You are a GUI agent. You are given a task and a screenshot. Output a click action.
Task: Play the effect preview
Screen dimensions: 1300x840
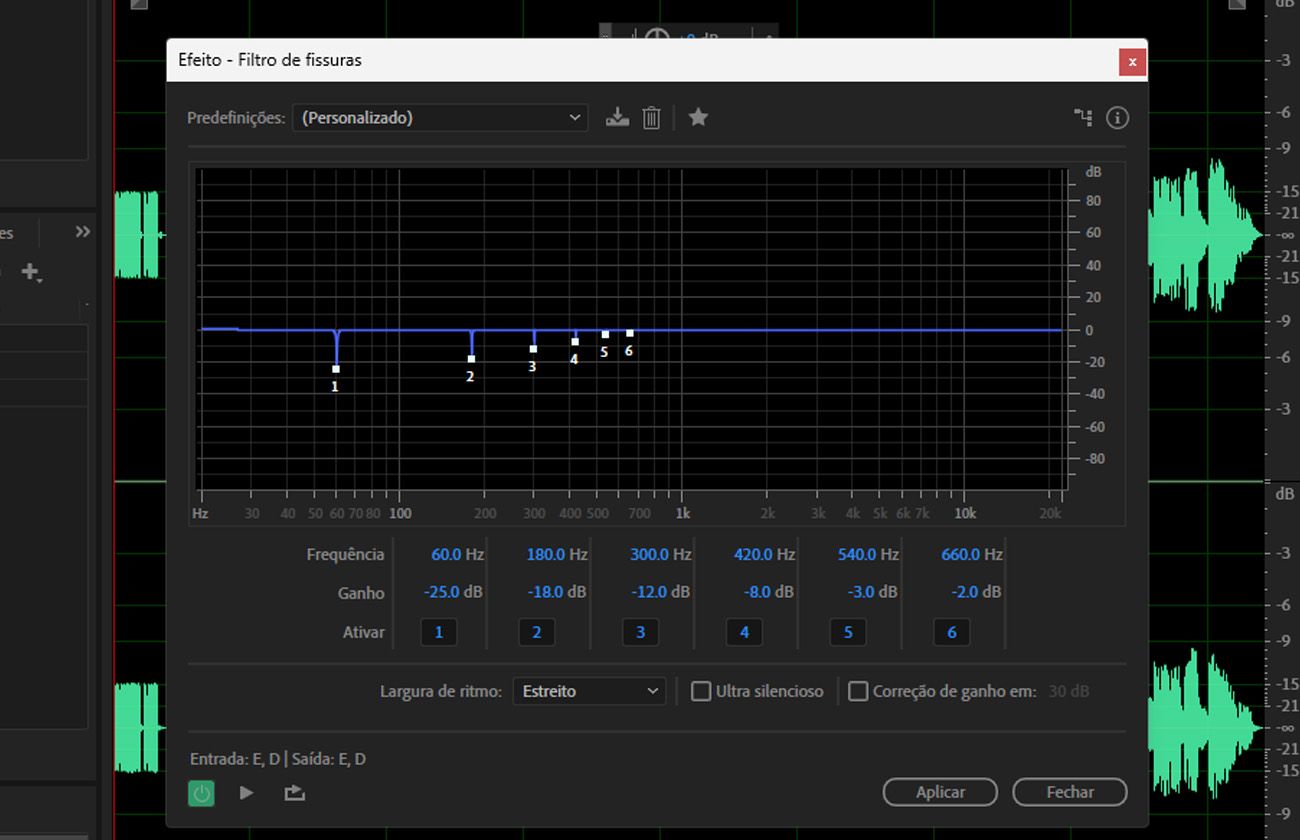tap(246, 793)
